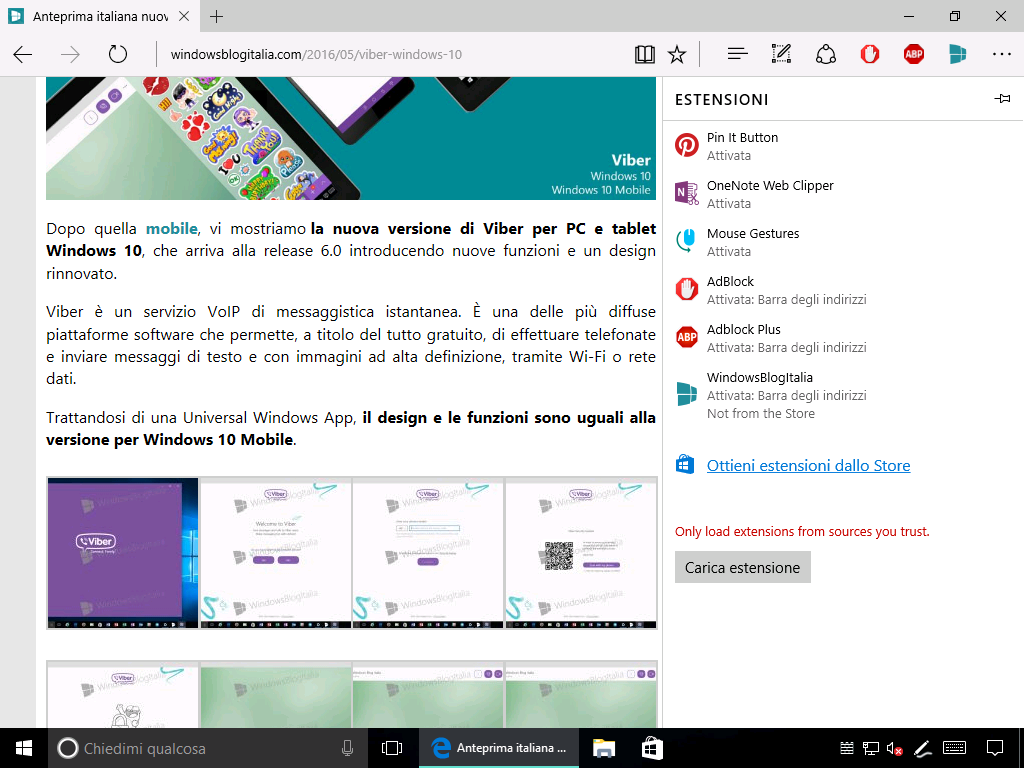Screen dimensions: 1024x768
Task: Open the Welcome to Viber screenshot thumbnail
Action: click(x=276, y=553)
